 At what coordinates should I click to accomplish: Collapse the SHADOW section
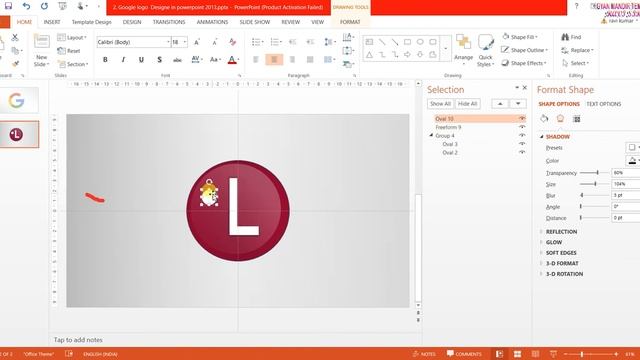point(542,137)
